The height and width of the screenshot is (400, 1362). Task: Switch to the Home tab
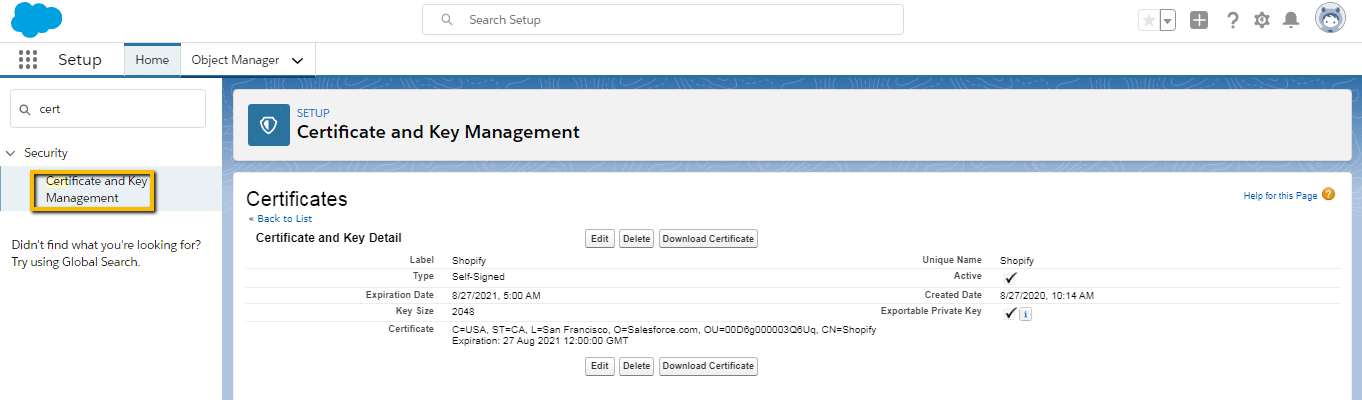(152, 60)
